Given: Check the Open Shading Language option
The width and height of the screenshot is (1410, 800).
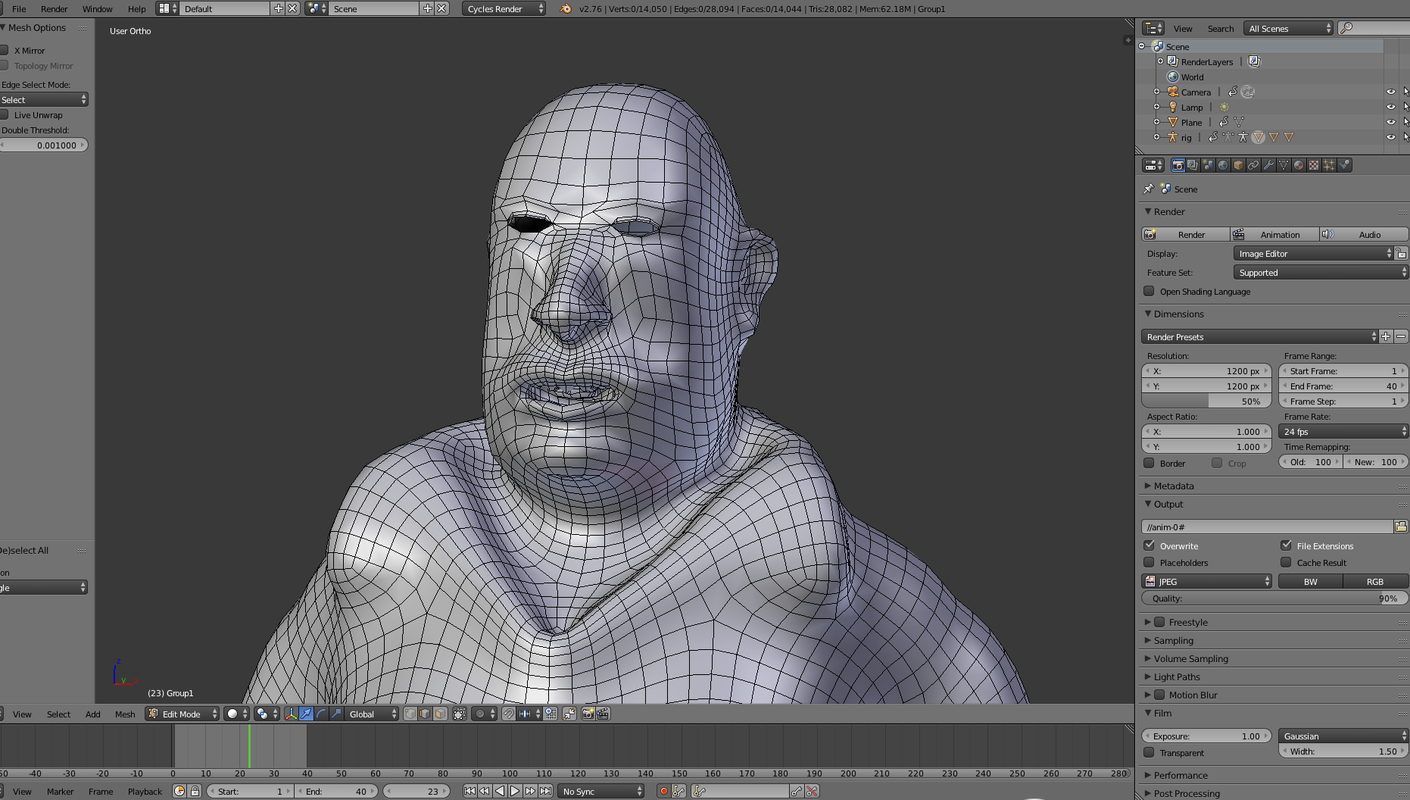Looking at the screenshot, I should (1148, 291).
